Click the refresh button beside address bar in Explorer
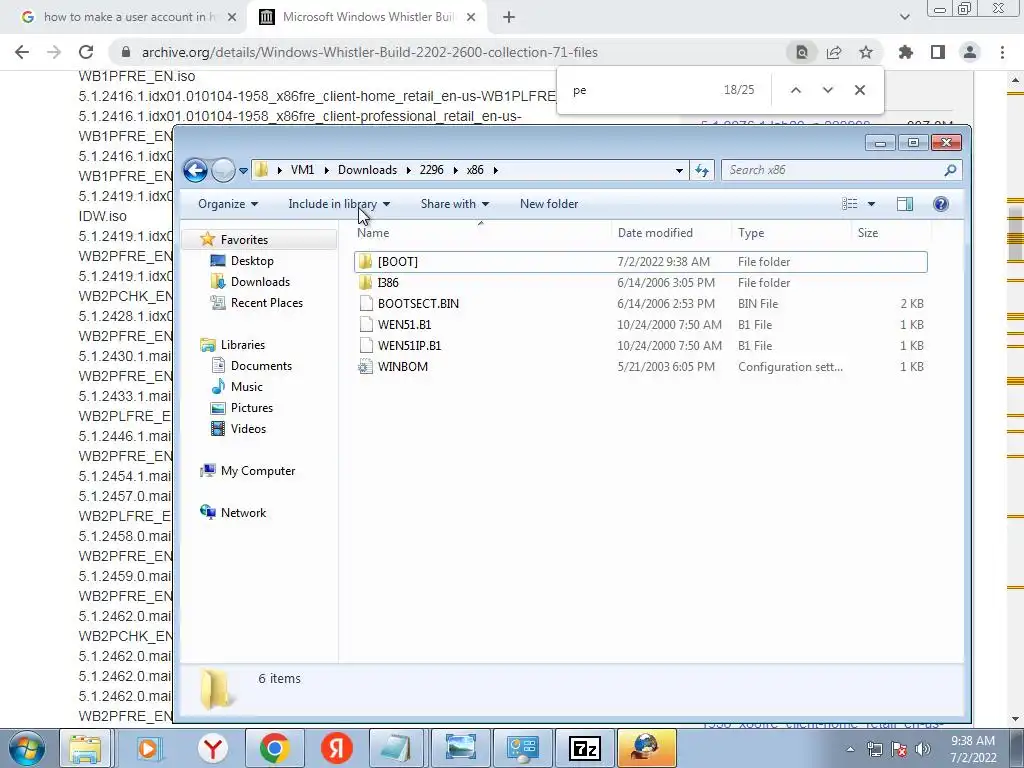The image size is (1024, 768). point(702,170)
